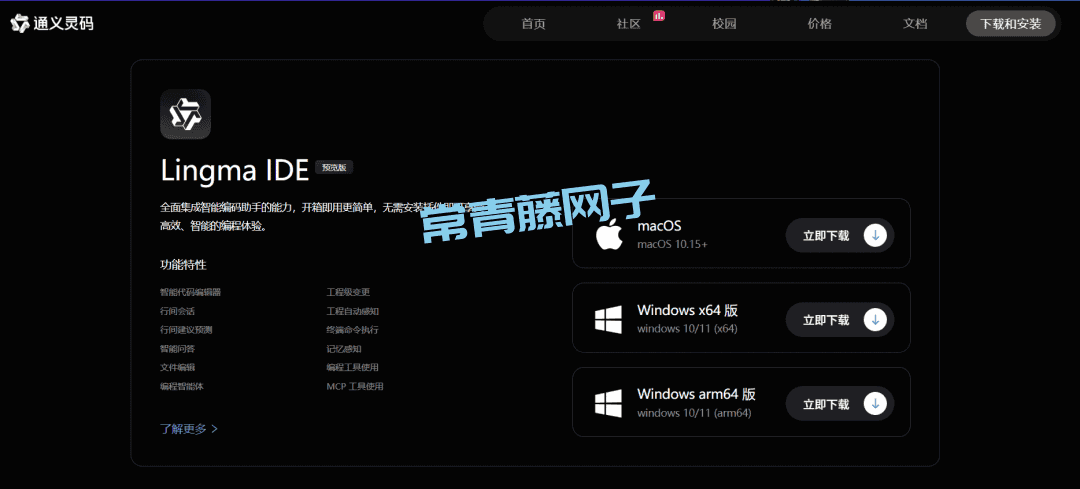Click the 通义灵码 logo in header
Viewport: 1080px width, 489px height.
(52, 23)
